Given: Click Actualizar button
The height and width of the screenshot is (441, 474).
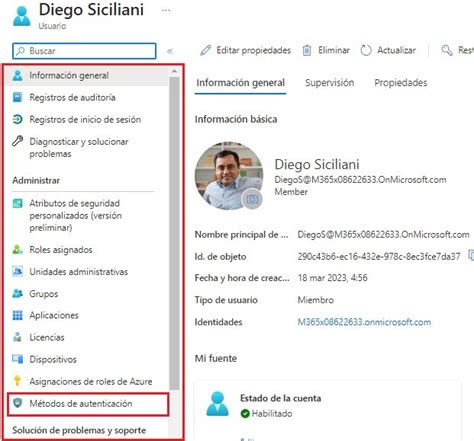Looking at the screenshot, I should coord(388,50).
